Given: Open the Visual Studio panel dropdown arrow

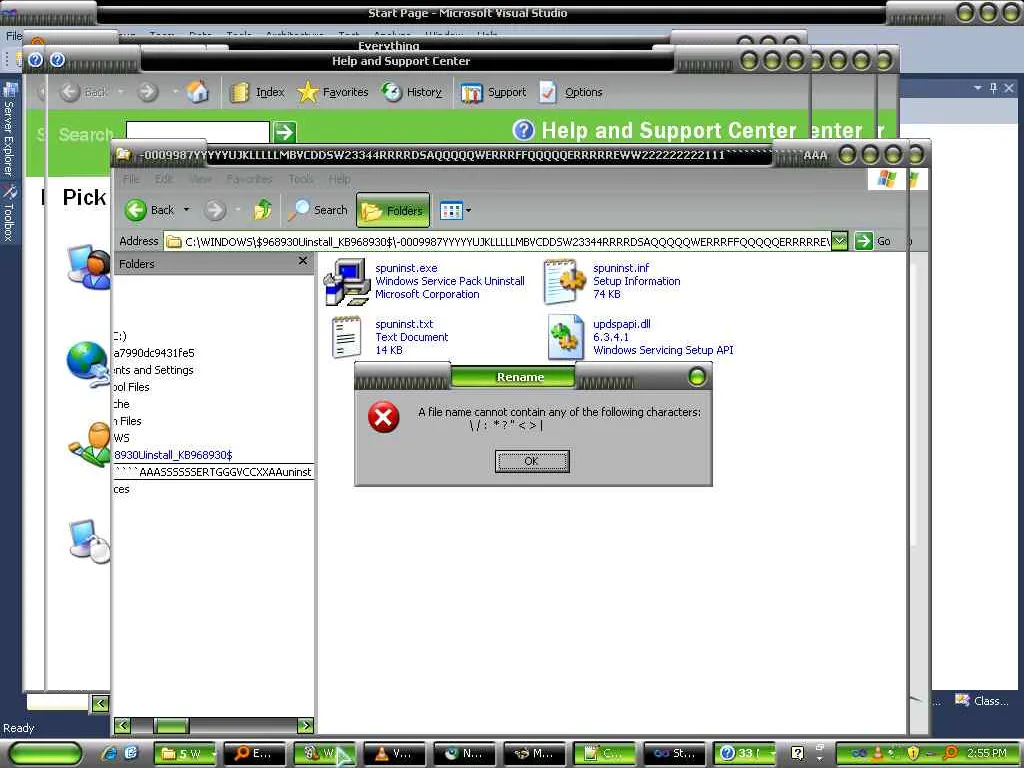Looking at the screenshot, I should tap(978, 88).
